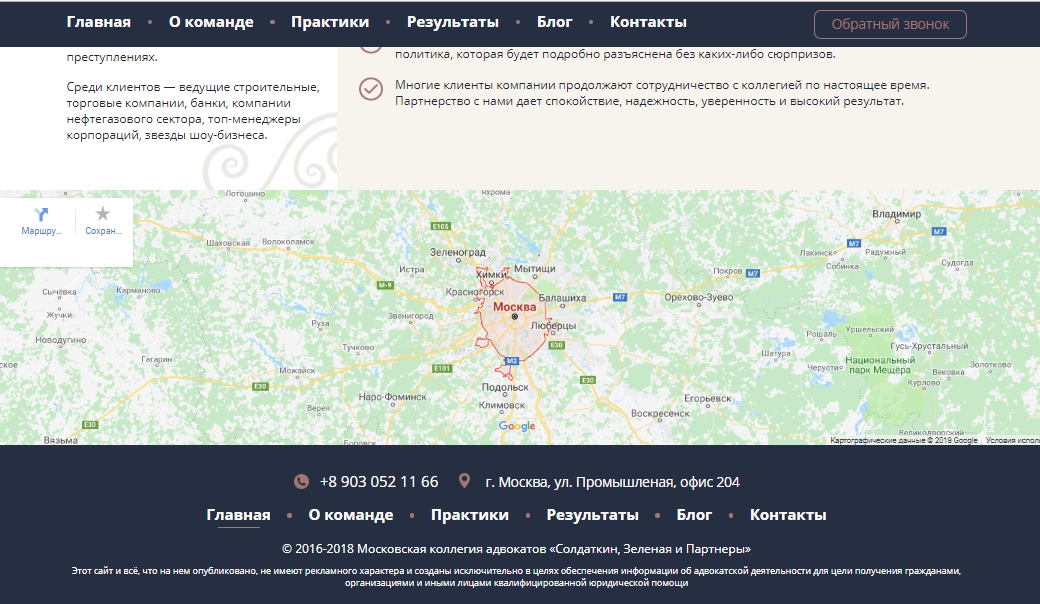Click the location pin icon in the footer
The width and height of the screenshot is (1040, 604).
464,481
